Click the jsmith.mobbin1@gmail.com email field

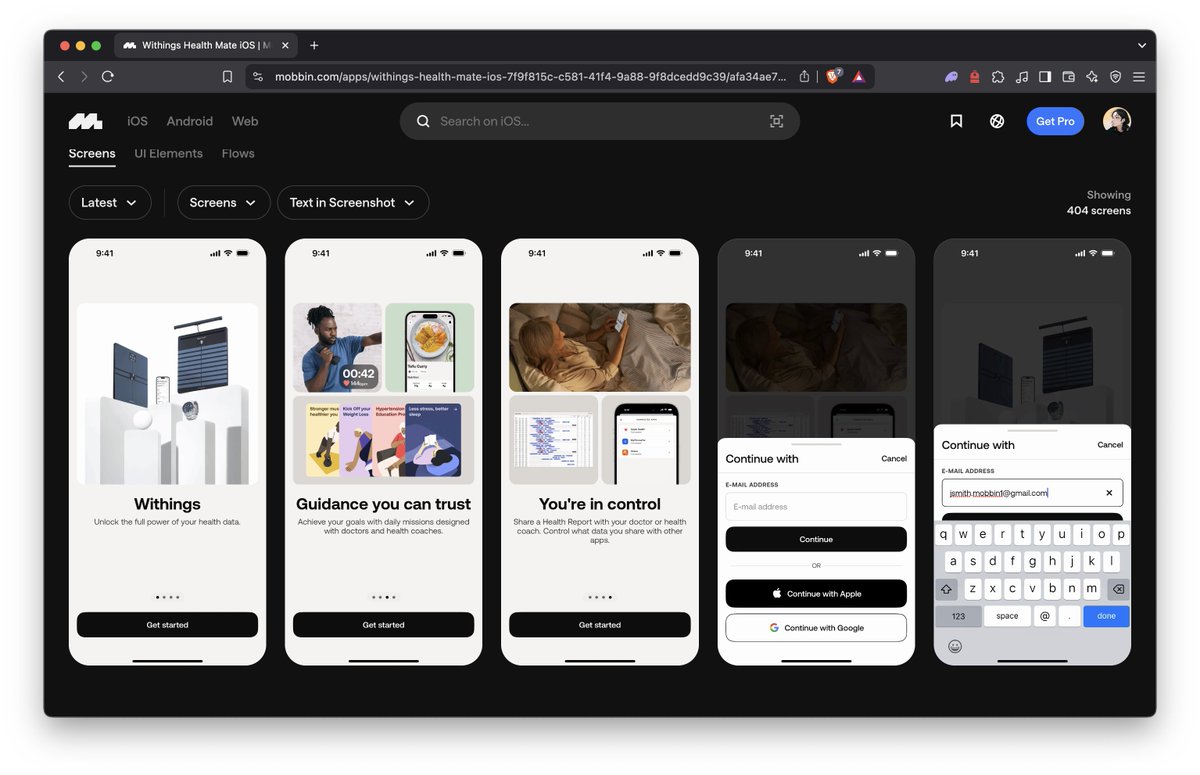pyautogui.click(x=1032, y=493)
